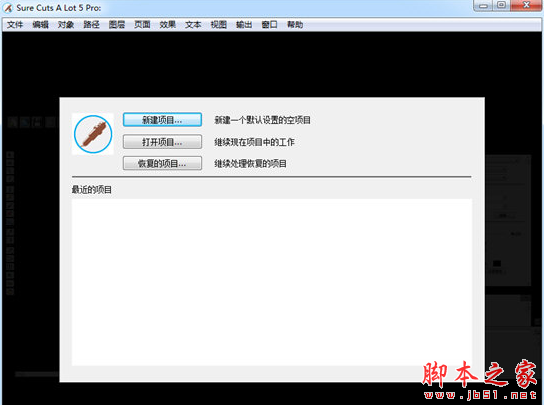Image resolution: width=544 pixels, height=405 pixels.
Task: Click the app icon in title bar
Action: [8, 8]
